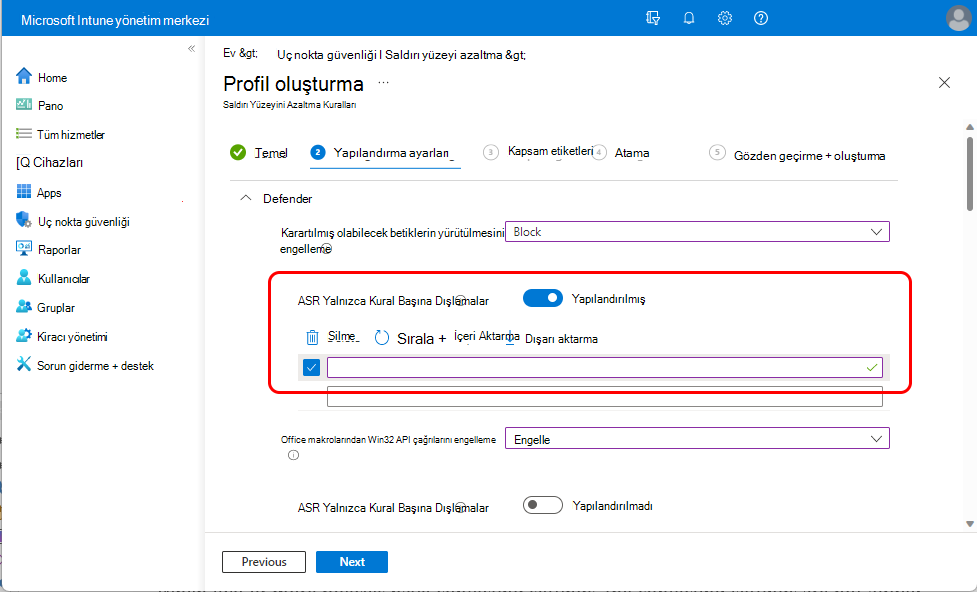Screen dimensions: 977x592
Task: Open the user account avatar
Action: tap(958, 18)
